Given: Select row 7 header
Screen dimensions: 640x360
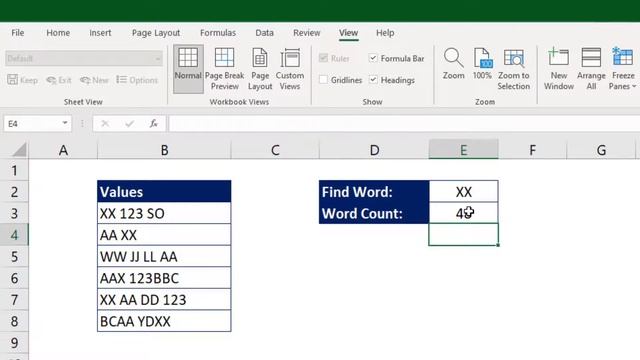Looking at the screenshot, I should point(14,300).
